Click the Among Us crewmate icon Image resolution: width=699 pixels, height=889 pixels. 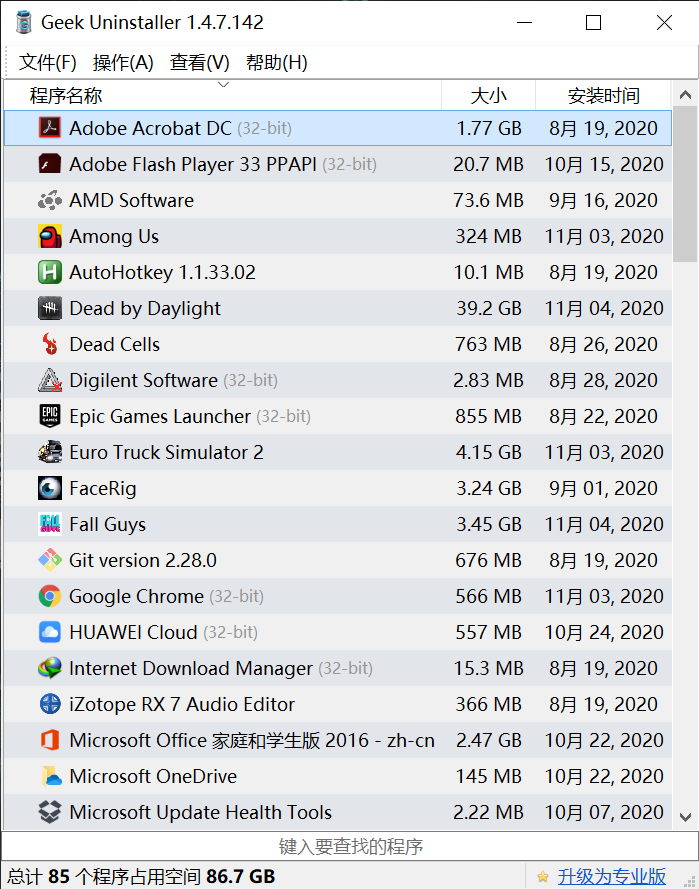50,236
